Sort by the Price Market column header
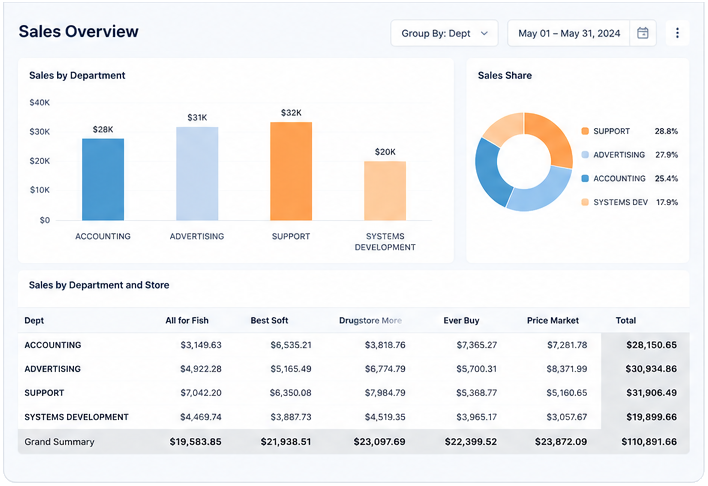The height and width of the screenshot is (486, 708). coord(553,320)
